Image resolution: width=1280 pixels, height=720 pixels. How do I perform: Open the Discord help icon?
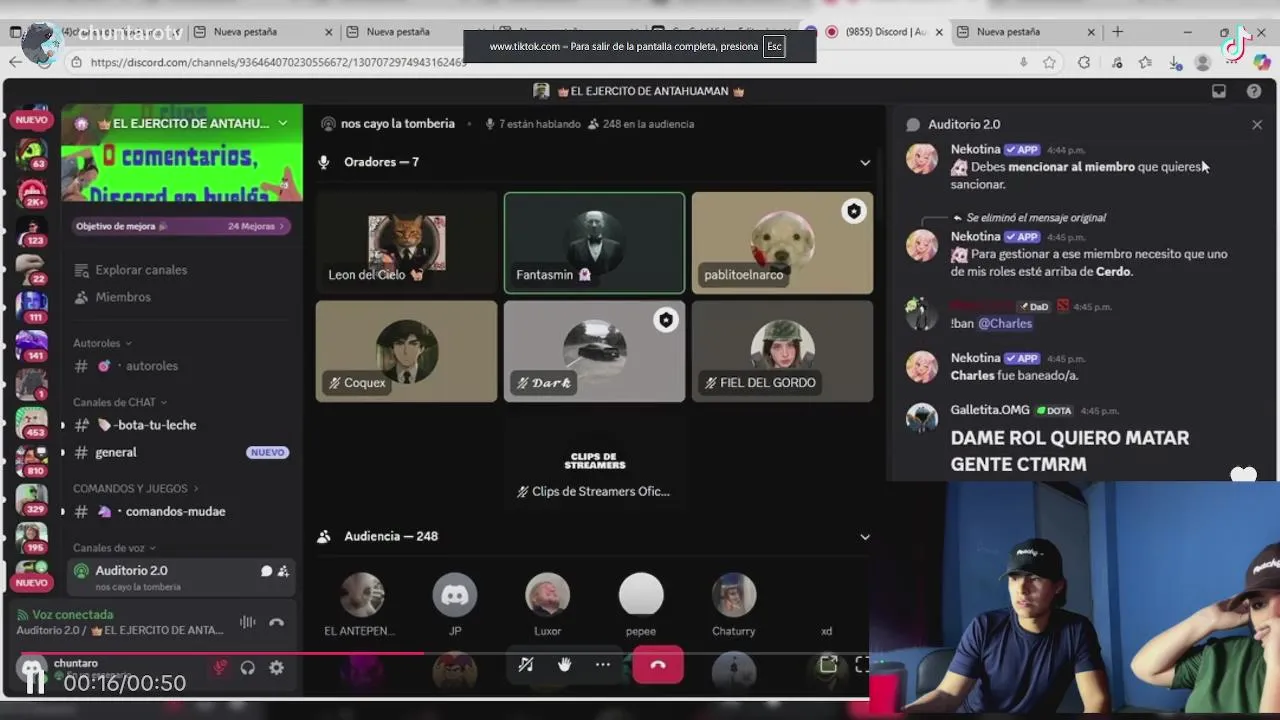point(1254,91)
